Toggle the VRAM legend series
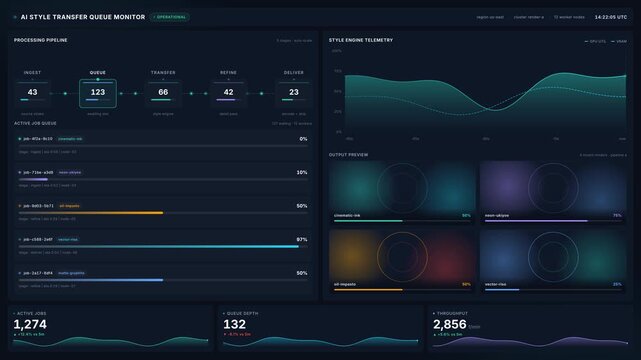Viewport: 641px width, 360px height. point(619,41)
